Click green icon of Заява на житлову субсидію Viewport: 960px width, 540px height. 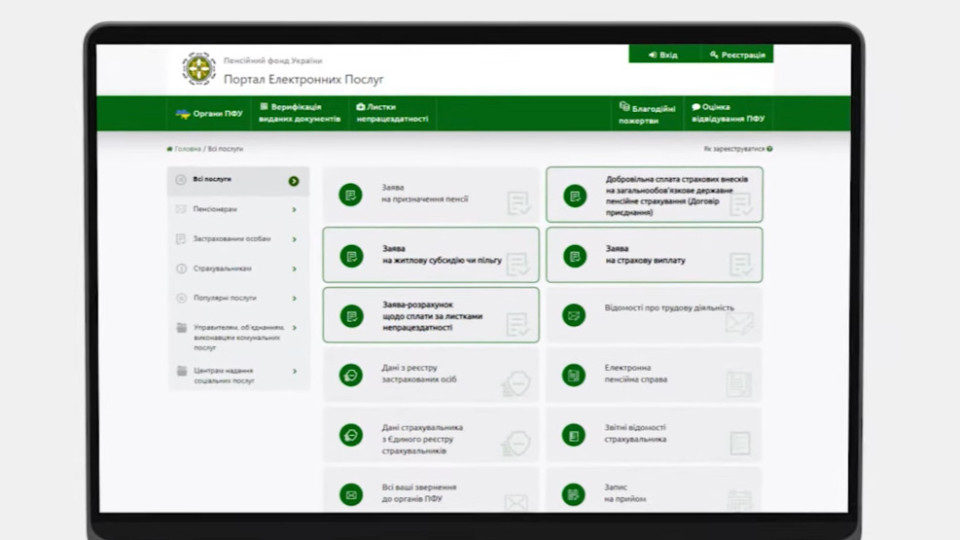point(351,256)
